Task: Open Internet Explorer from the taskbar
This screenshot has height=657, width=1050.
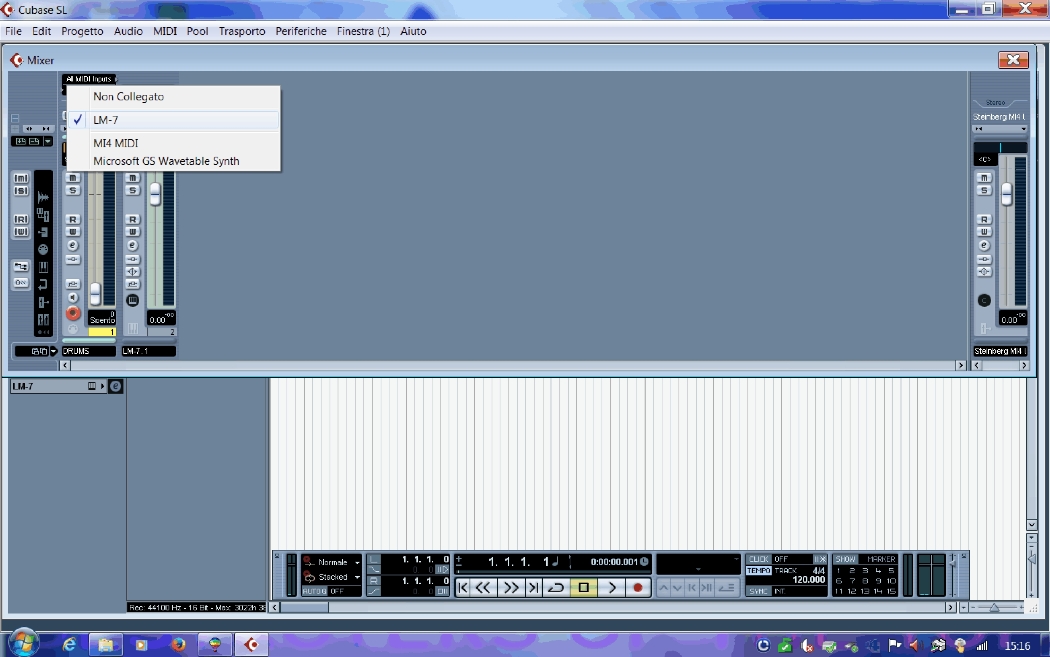Action: (x=70, y=645)
